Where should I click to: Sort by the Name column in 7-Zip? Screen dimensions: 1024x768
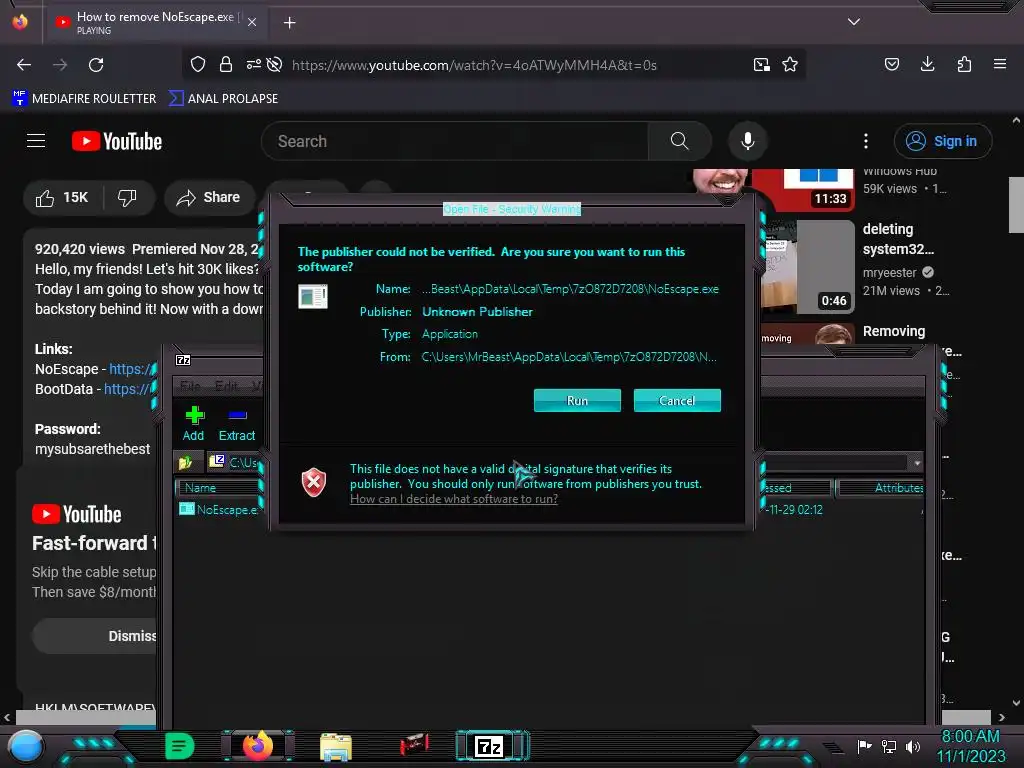pyautogui.click(x=217, y=488)
